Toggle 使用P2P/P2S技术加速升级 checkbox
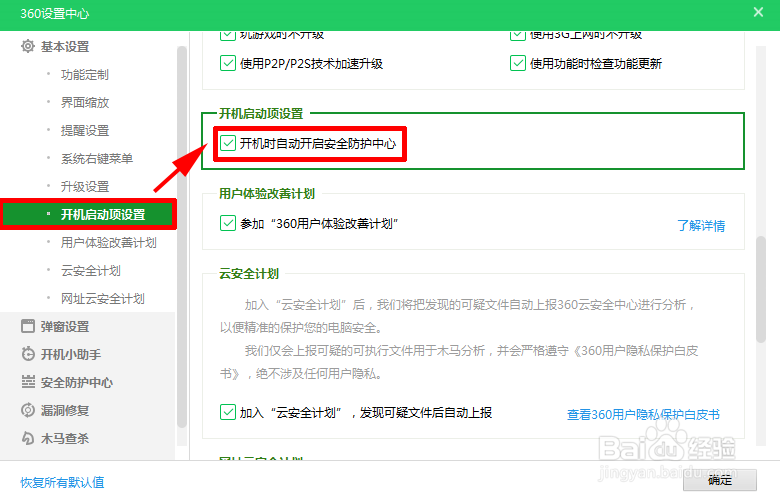 pyautogui.click(x=227, y=63)
